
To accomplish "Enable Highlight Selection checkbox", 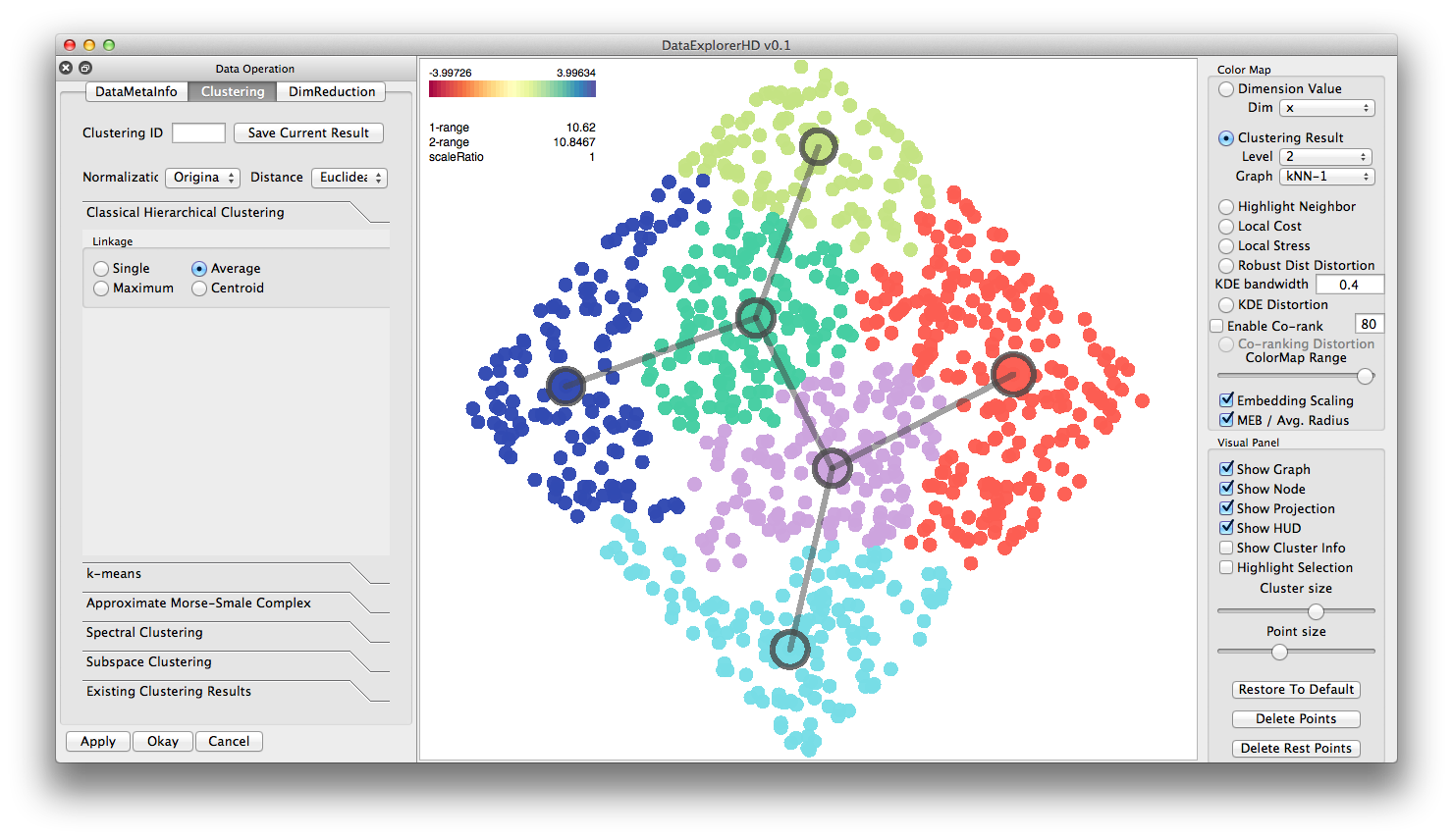I will (1226, 567).
